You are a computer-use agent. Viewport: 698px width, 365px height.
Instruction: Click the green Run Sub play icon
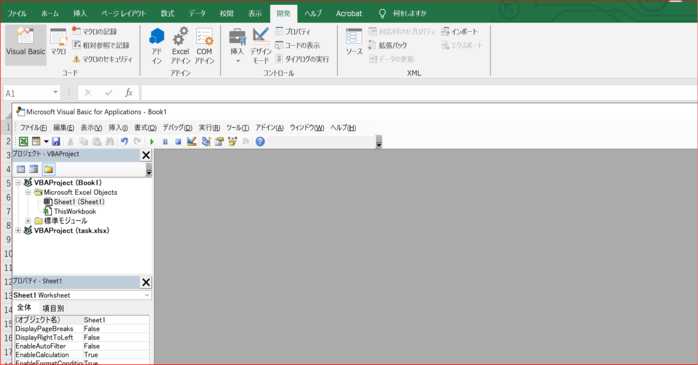pos(152,142)
